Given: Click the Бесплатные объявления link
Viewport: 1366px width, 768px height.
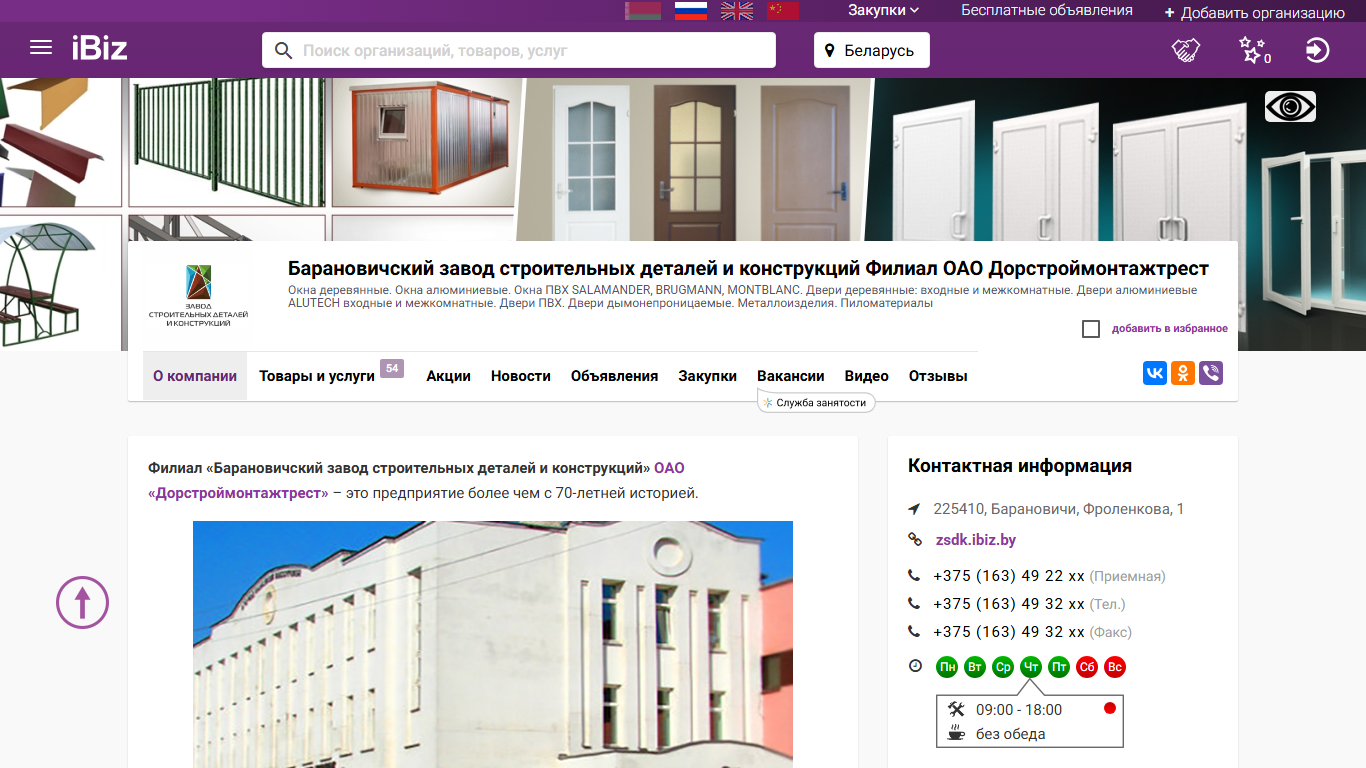Looking at the screenshot, I should (1047, 10).
